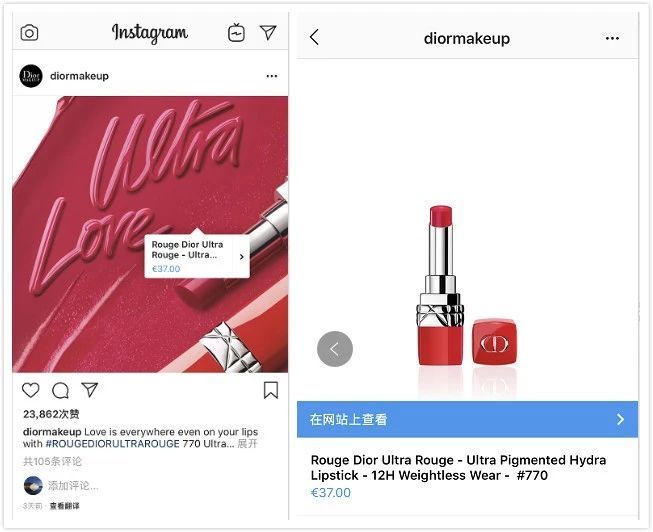The height and width of the screenshot is (532, 653).
Task: Open the camera icon in Instagram header
Action: pos(30,32)
